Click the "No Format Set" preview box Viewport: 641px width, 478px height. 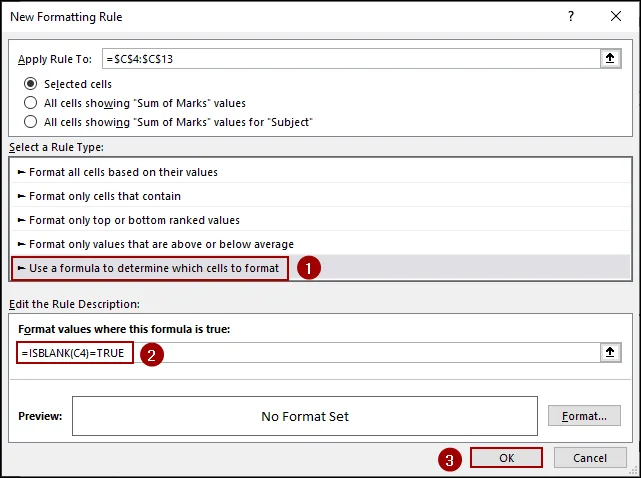pos(305,416)
